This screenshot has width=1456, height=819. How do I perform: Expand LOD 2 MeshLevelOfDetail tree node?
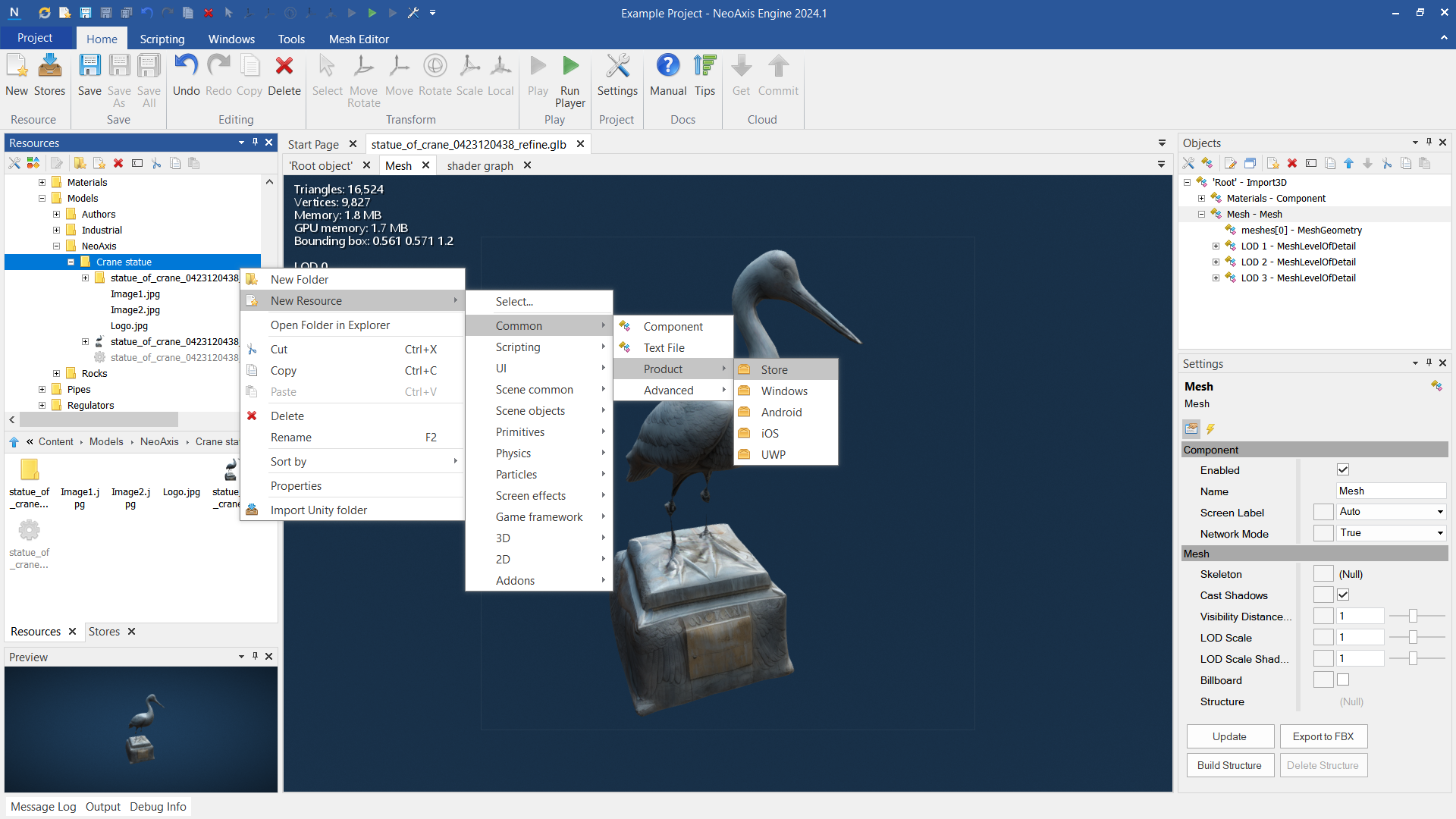pos(1216,262)
